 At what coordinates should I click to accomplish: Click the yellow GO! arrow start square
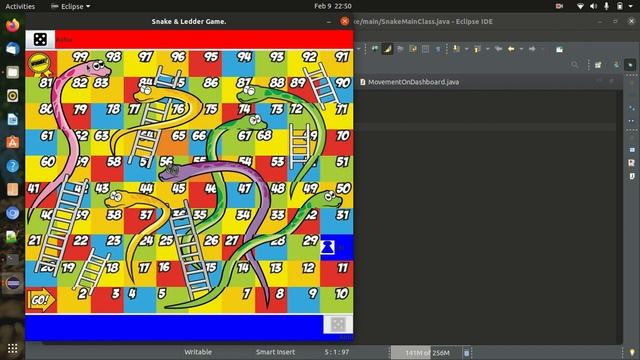pyautogui.click(x=41, y=300)
